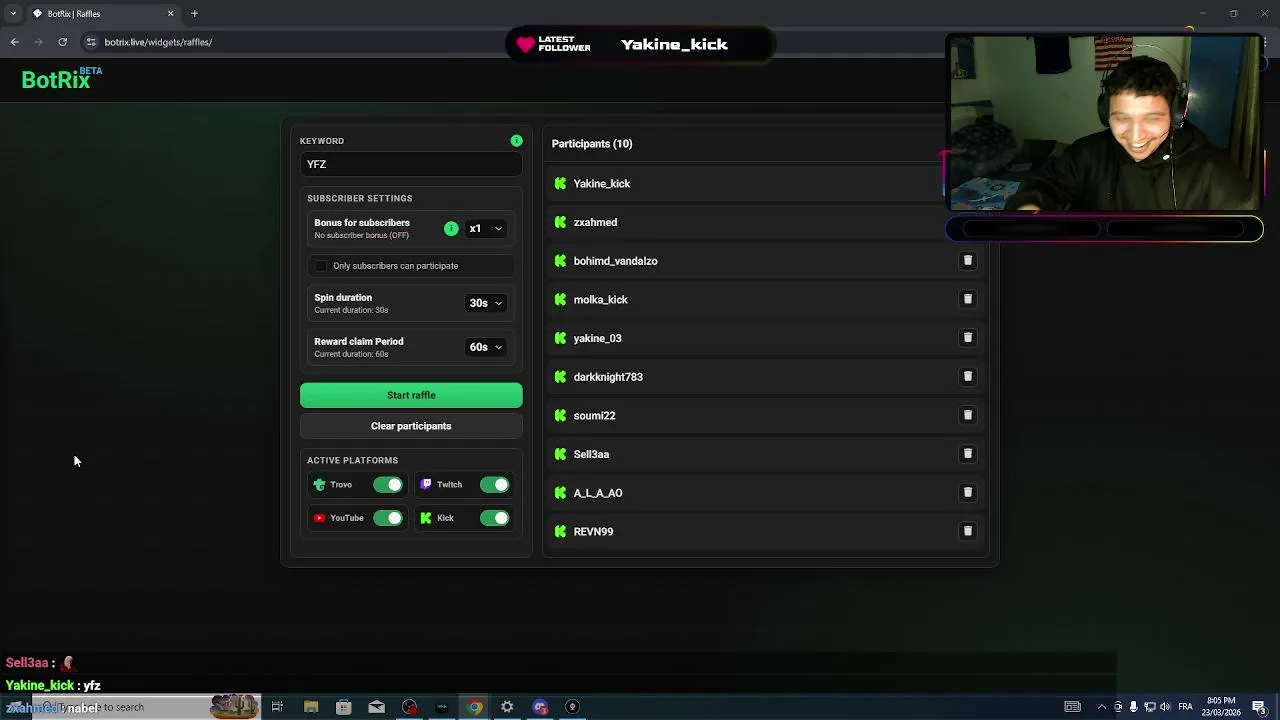Open site info icon in address bar
Screen dimensions: 1280x720
point(91,42)
